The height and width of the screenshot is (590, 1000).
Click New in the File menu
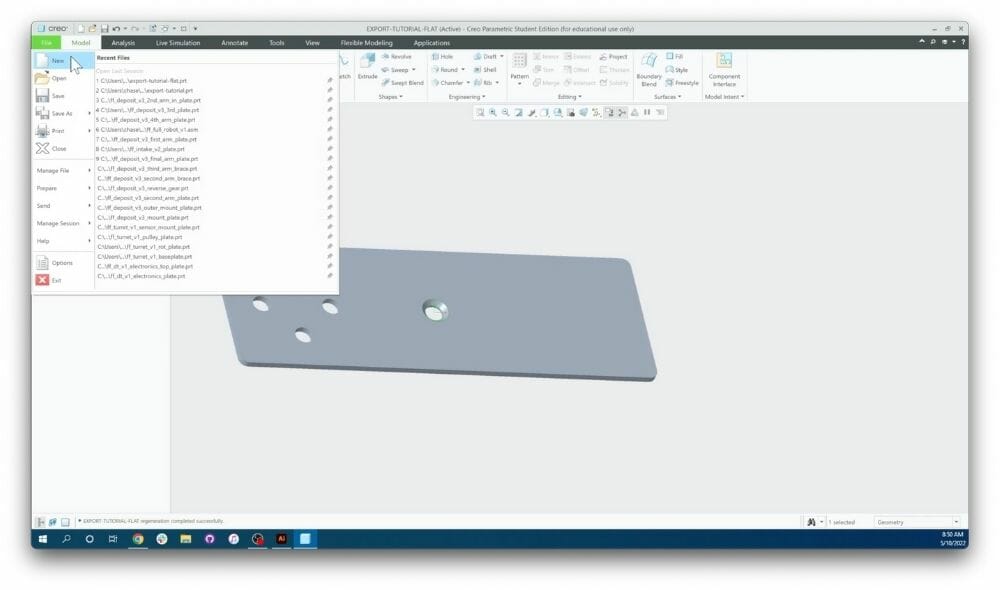point(58,60)
